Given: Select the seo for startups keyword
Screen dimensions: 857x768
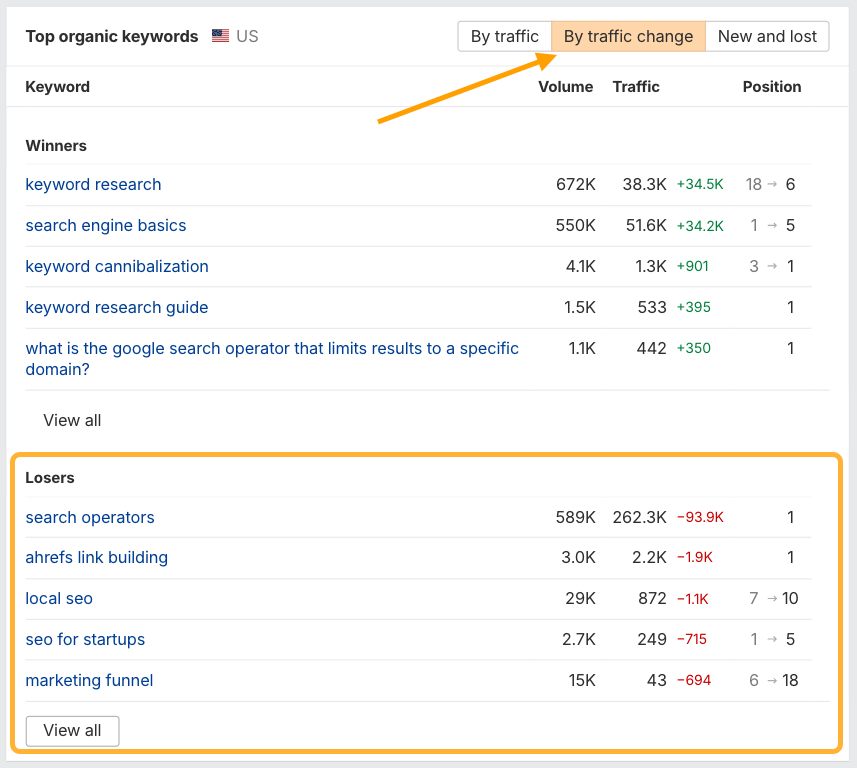Looking at the screenshot, I should [85, 639].
